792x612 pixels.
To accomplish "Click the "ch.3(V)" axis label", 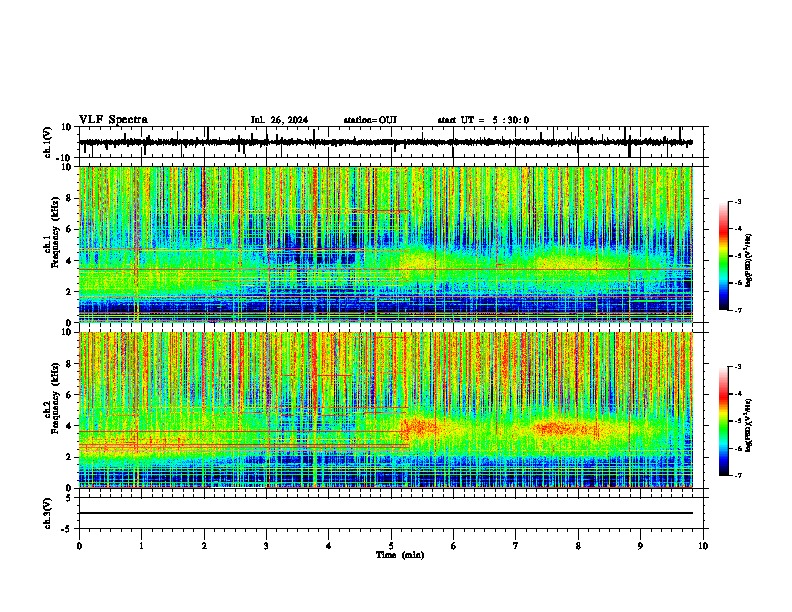I will tap(48, 513).
